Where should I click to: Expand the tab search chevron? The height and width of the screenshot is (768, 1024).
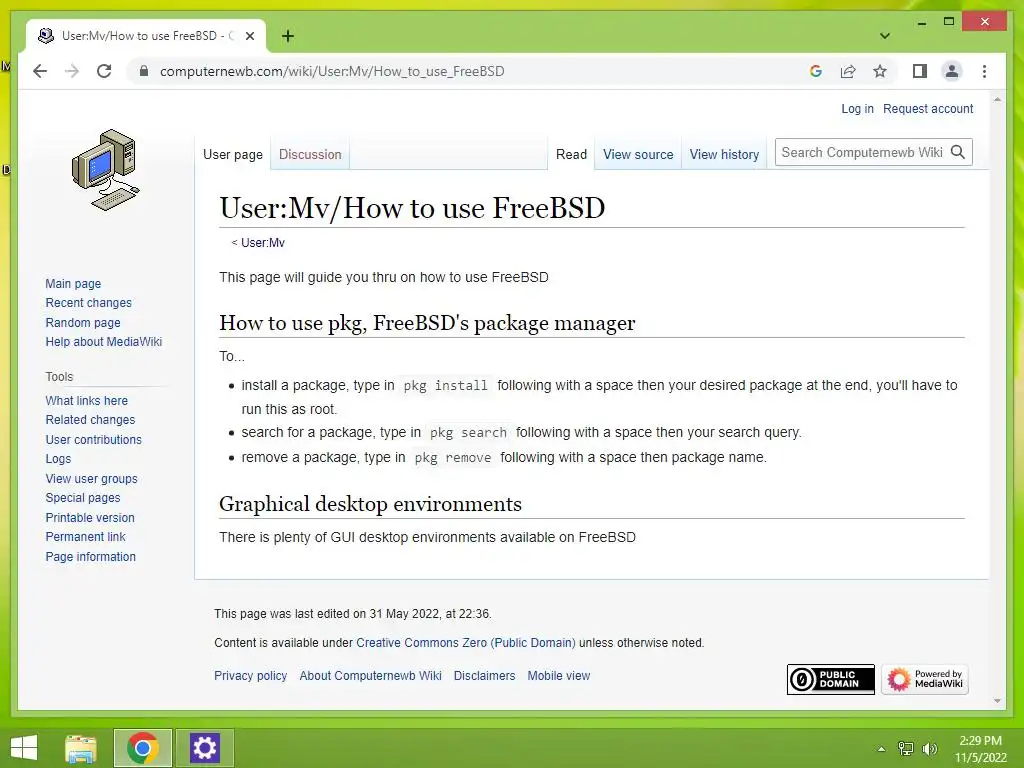pyautogui.click(x=885, y=36)
